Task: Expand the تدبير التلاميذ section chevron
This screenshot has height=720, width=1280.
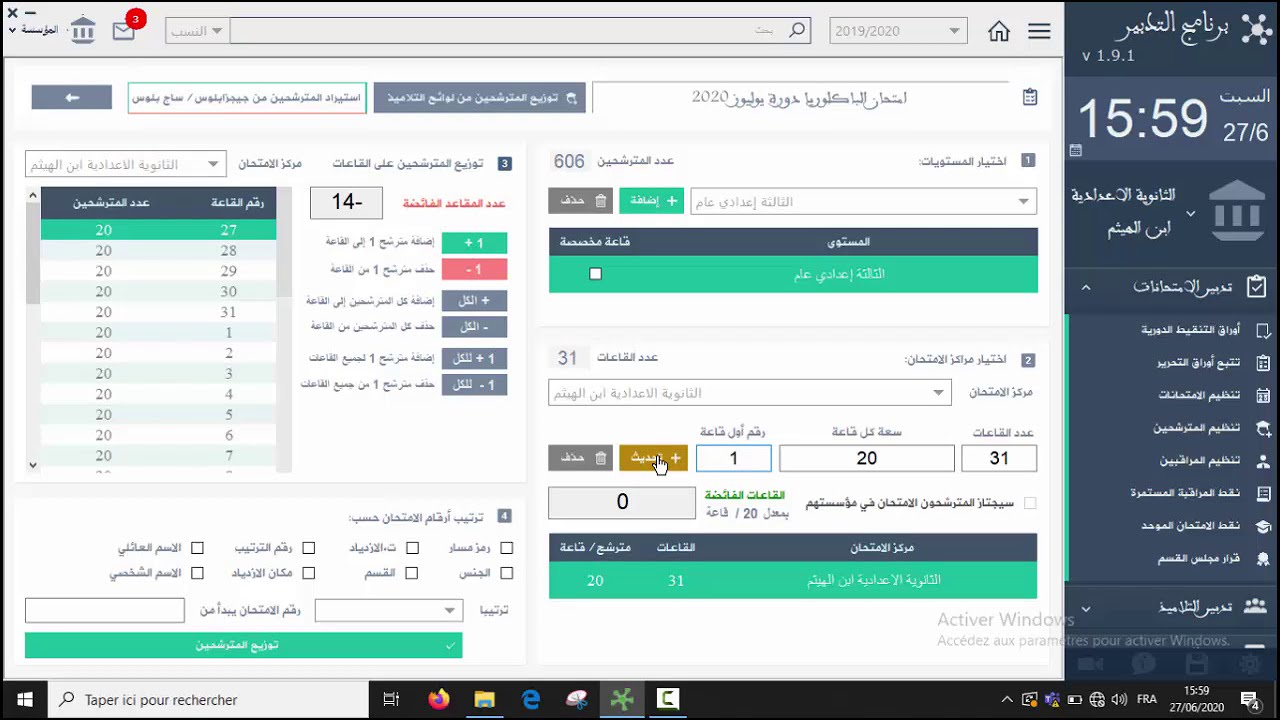Action: (x=1086, y=608)
